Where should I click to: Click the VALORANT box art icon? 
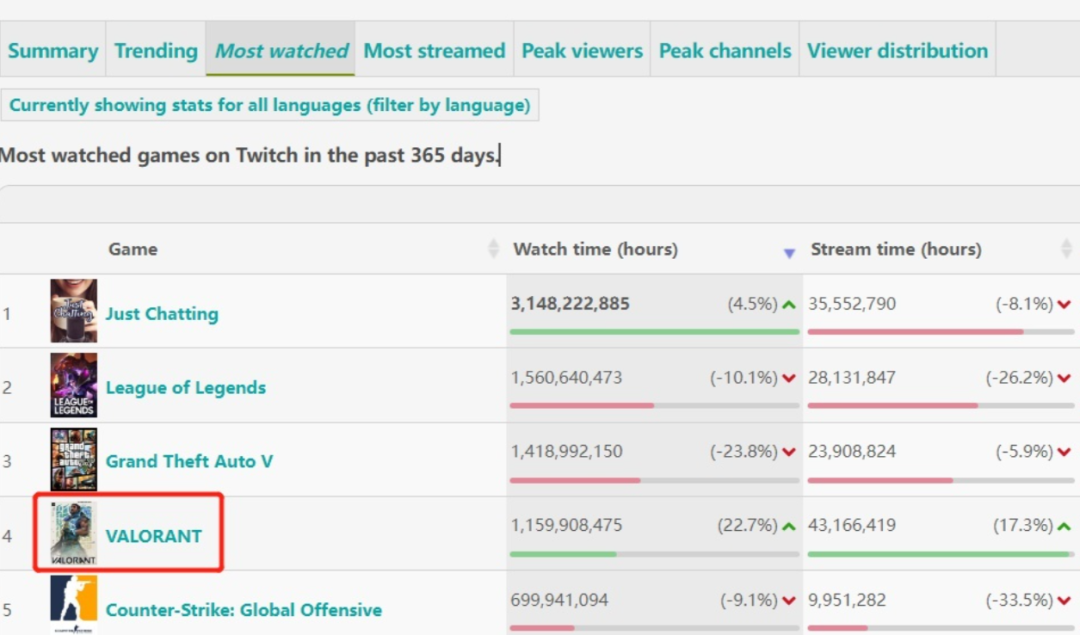tap(74, 533)
